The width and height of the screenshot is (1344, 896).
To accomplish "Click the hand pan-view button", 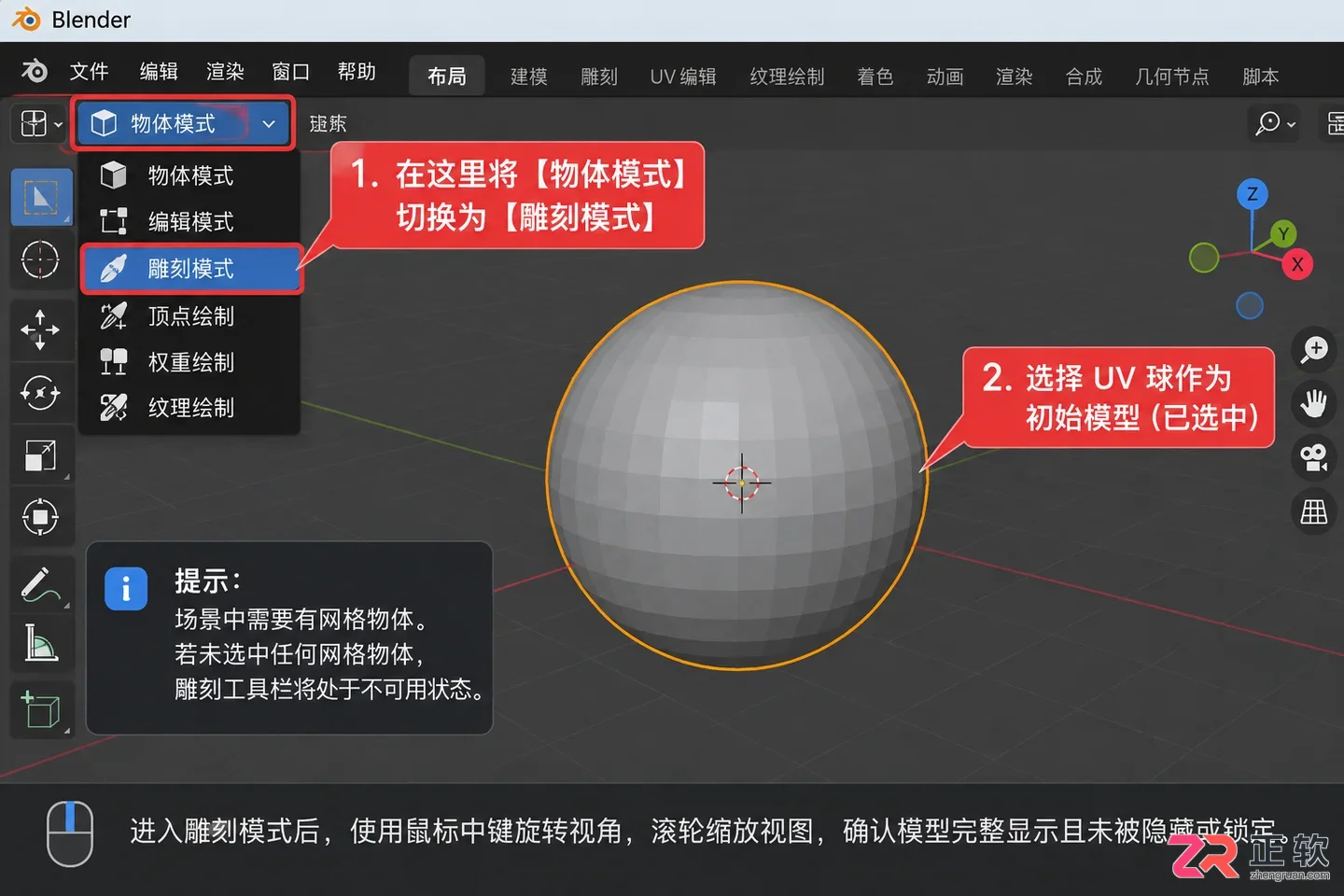I will click(1314, 404).
